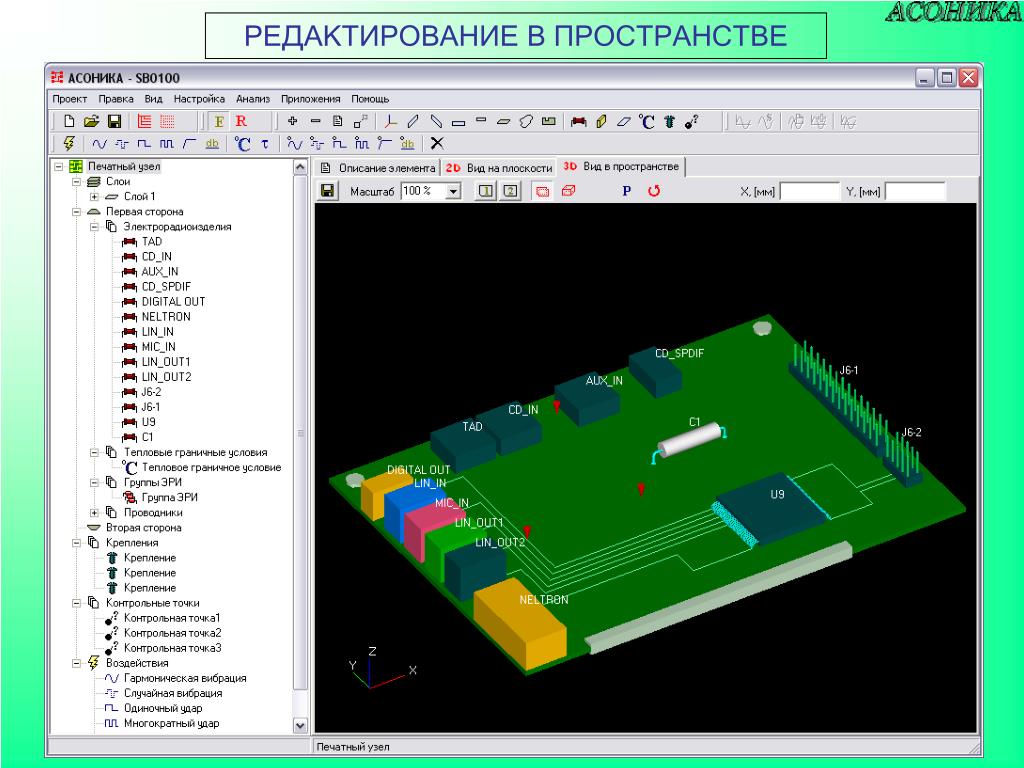Click the red resistor component icon
Viewport: 1024px width, 768px height.
(578, 121)
